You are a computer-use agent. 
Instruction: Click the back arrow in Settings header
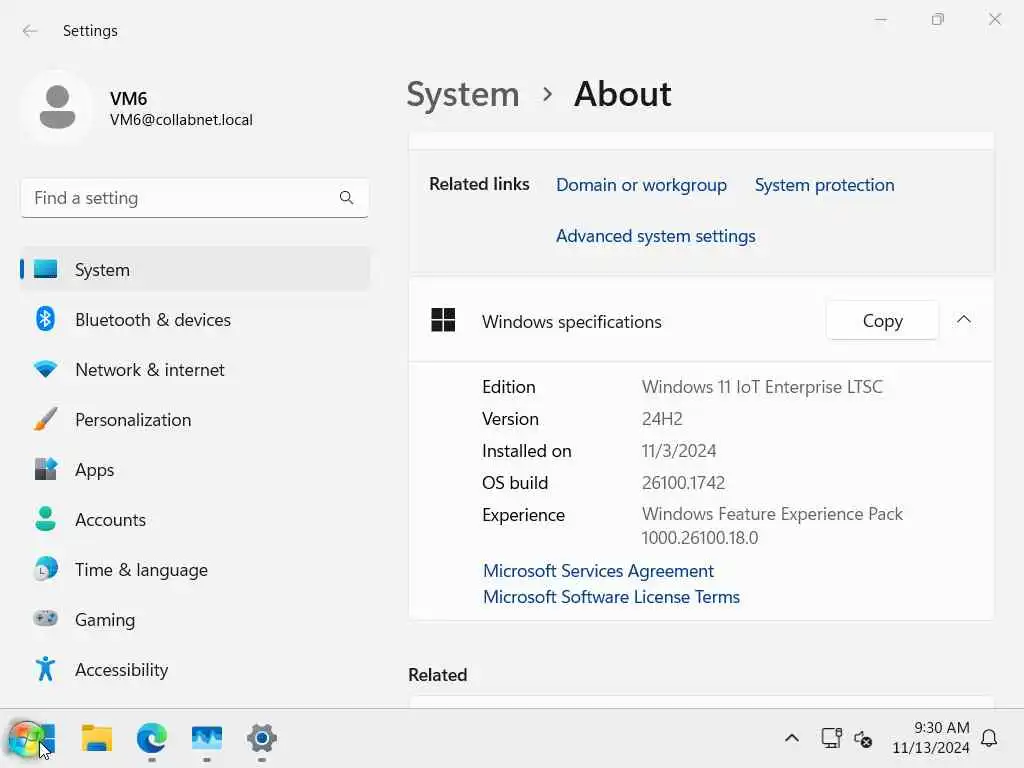[30, 31]
